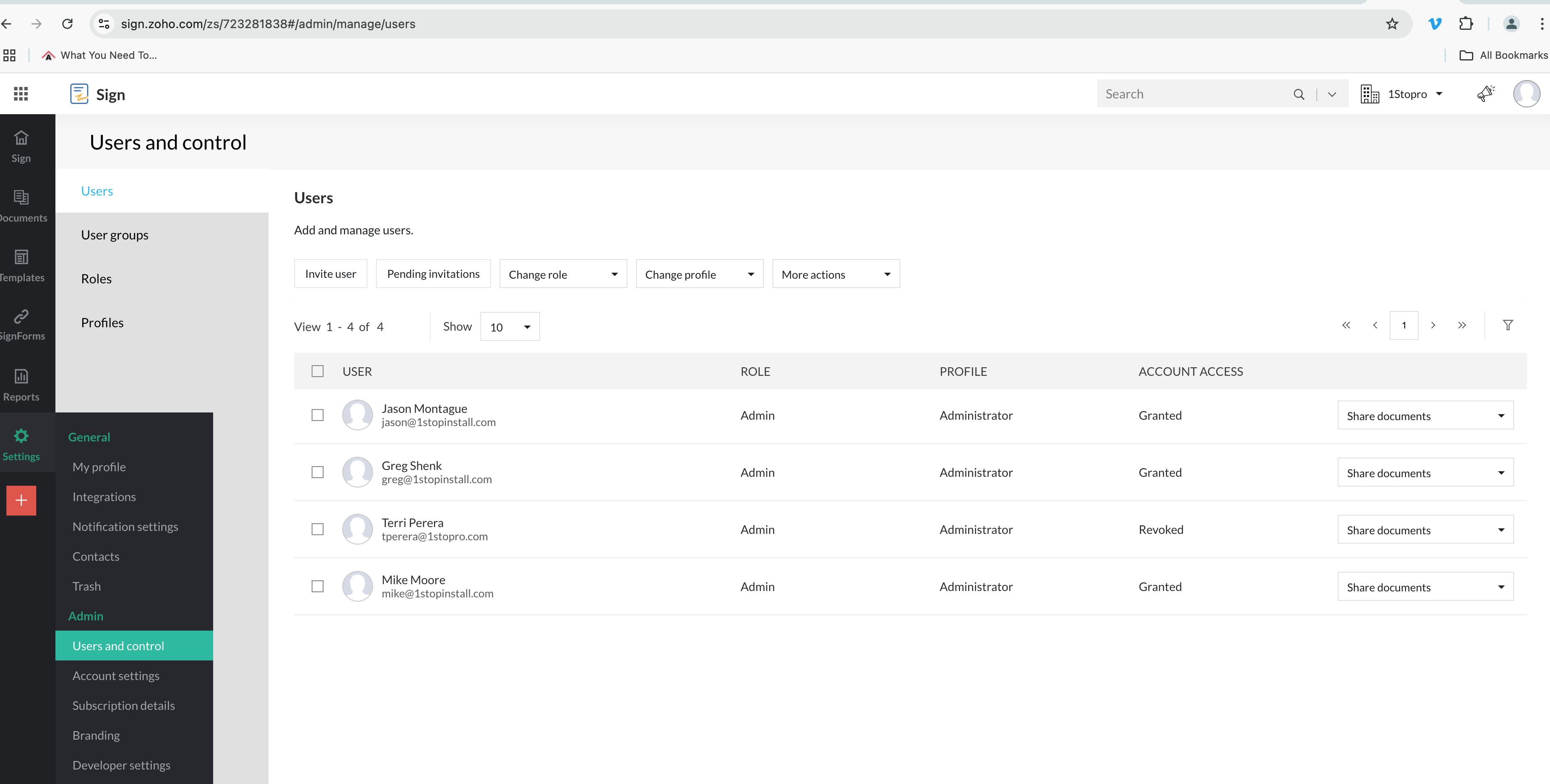The image size is (1550, 784).
Task: Click the Invite user button
Action: coord(330,274)
